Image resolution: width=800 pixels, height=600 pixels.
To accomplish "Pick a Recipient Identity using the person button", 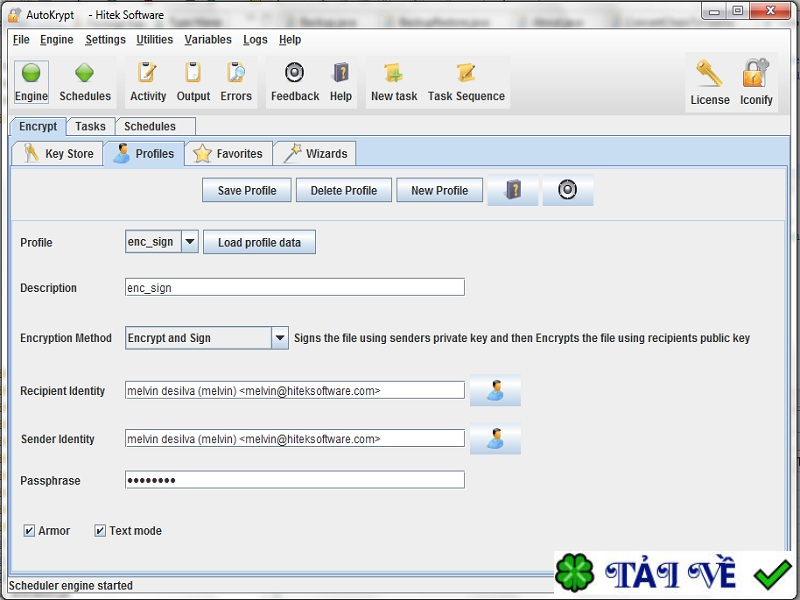I will coord(495,390).
